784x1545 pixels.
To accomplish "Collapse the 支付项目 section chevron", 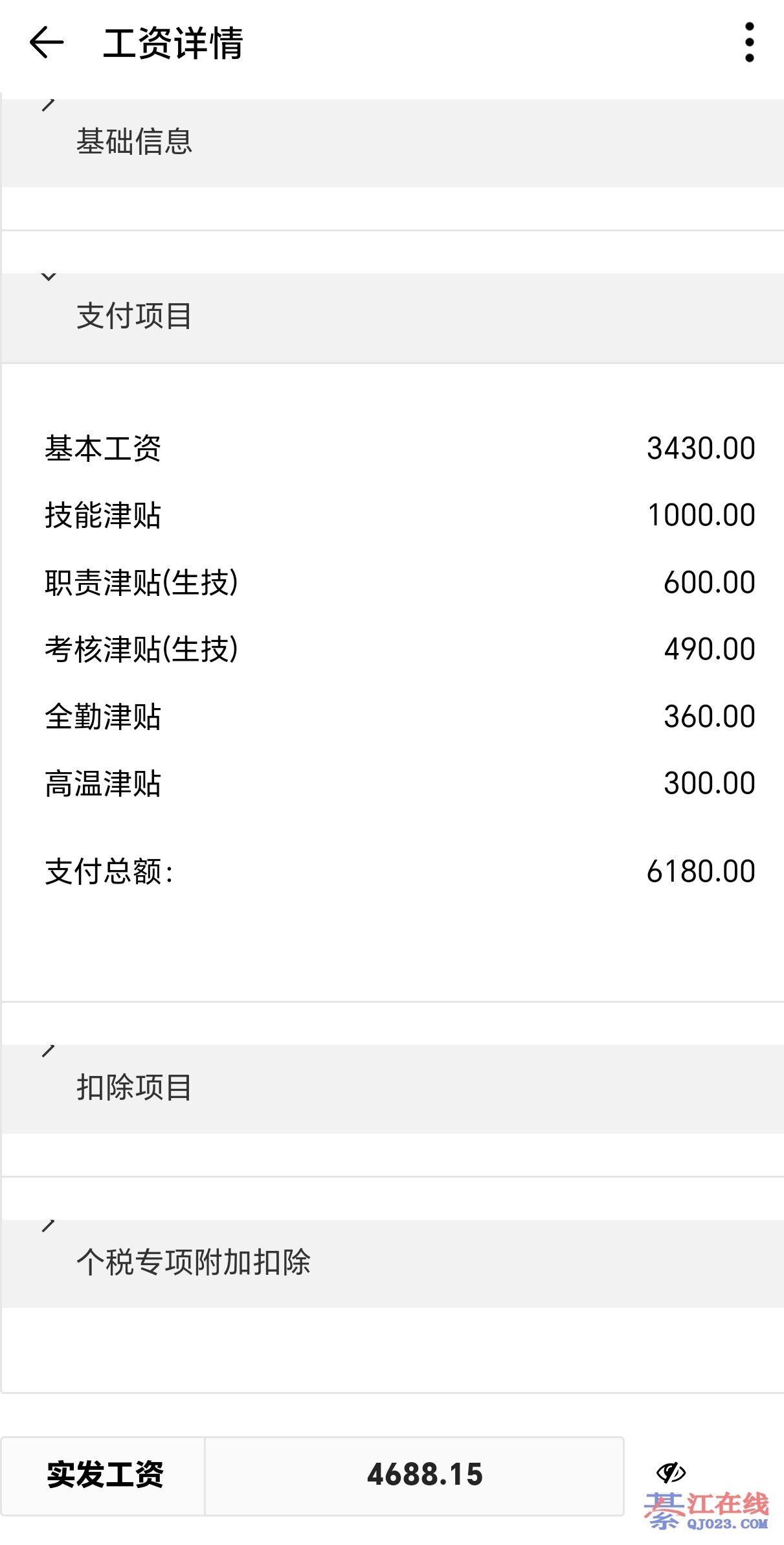I will click(49, 277).
